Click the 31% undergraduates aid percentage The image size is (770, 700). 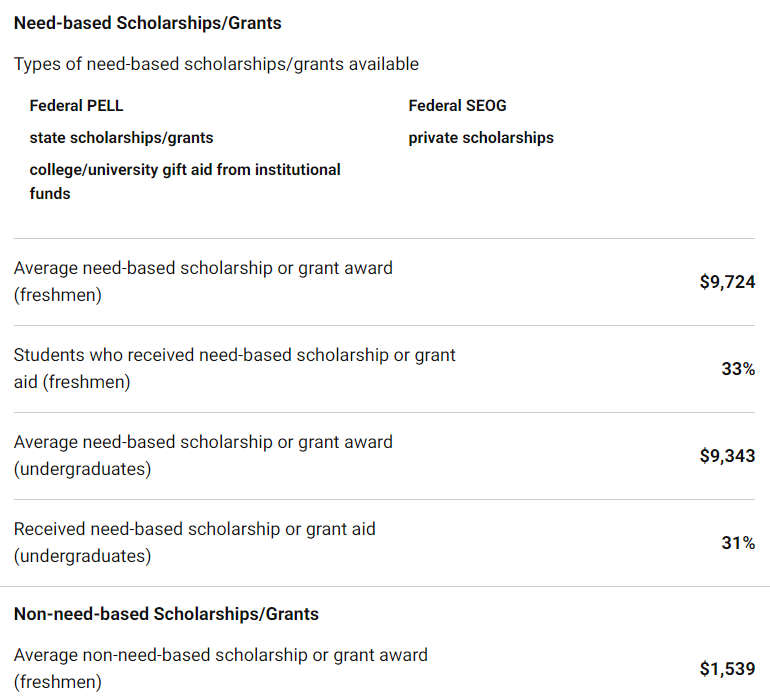[738, 543]
